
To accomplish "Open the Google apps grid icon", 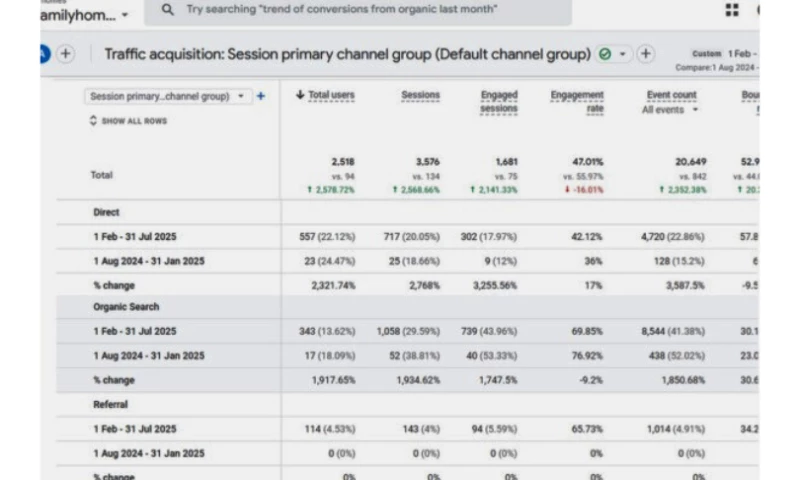I will click(732, 10).
